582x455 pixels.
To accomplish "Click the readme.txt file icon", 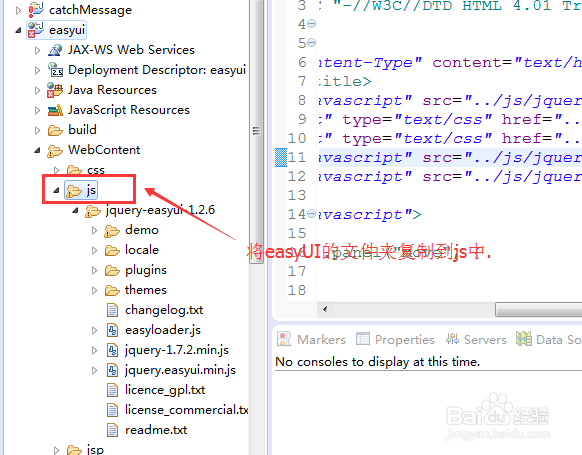I will point(112,430).
